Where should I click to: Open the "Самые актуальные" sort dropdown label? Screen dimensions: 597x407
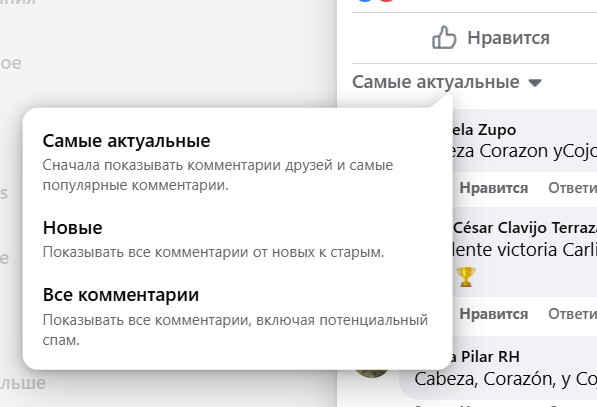(x=436, y=82)
